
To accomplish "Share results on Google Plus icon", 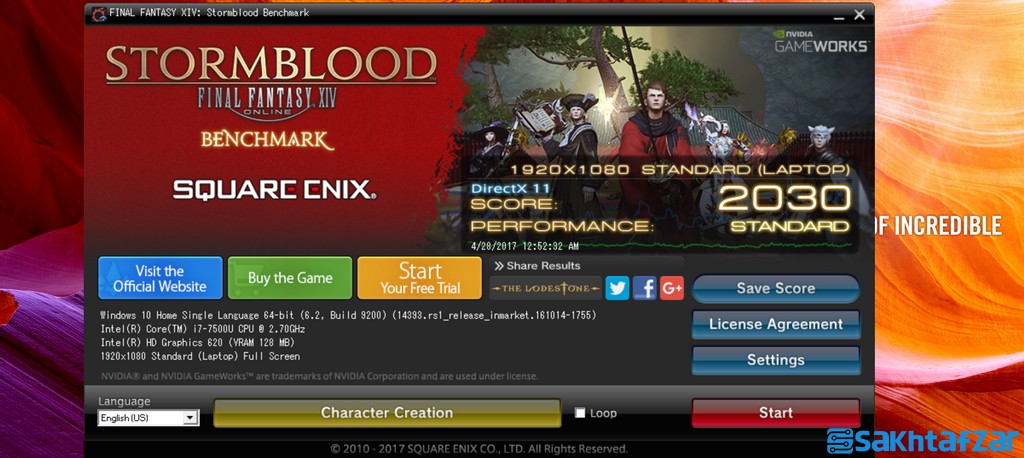I will (671, 288).
